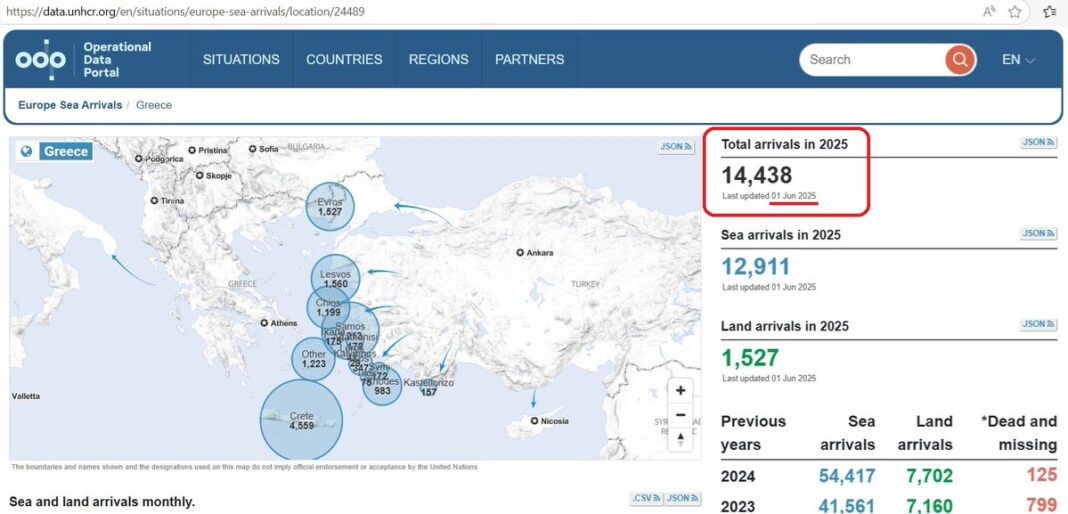Open the COUNTRIES menu
The image size is (1068, 514).
(344, 60)
